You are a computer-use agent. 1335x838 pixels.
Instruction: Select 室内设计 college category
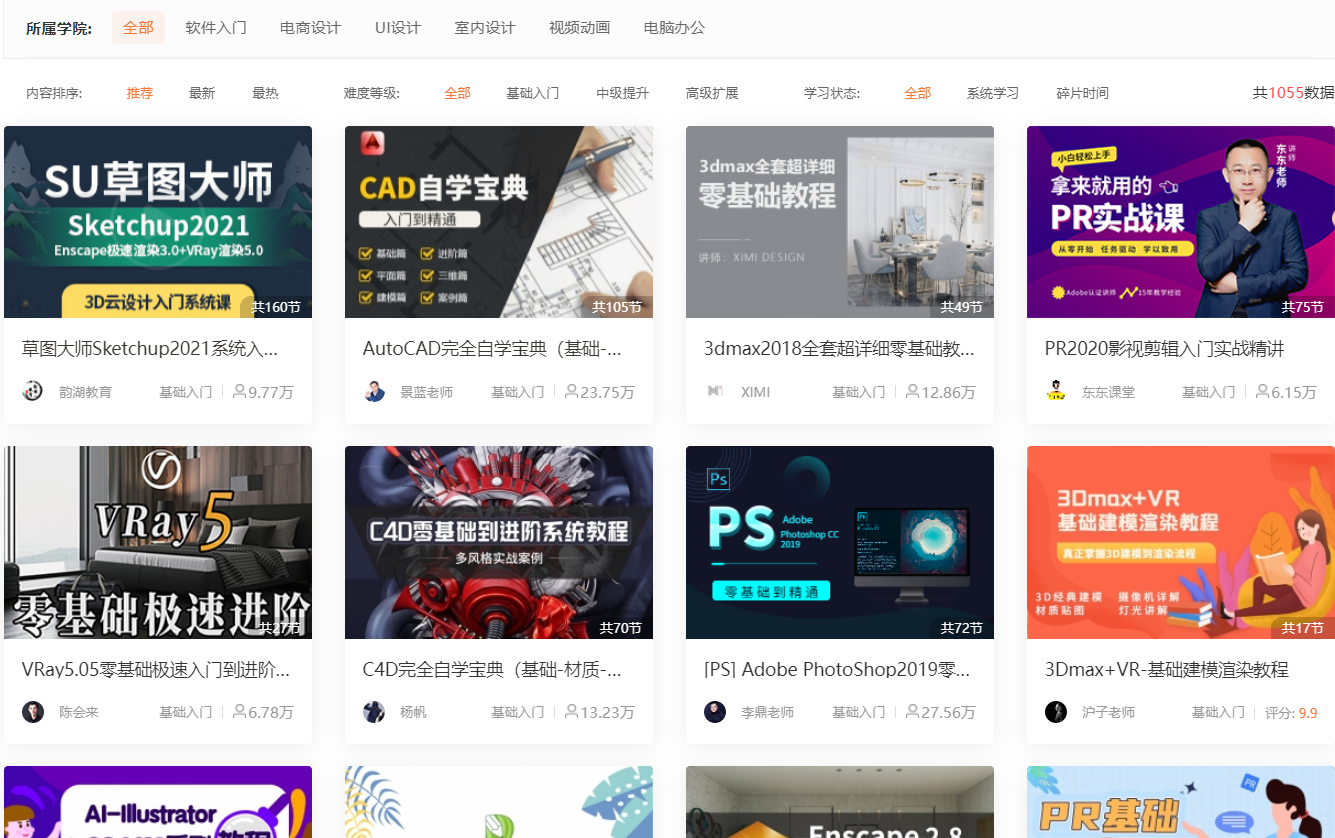pyautogui.click(x=485, y=28)
